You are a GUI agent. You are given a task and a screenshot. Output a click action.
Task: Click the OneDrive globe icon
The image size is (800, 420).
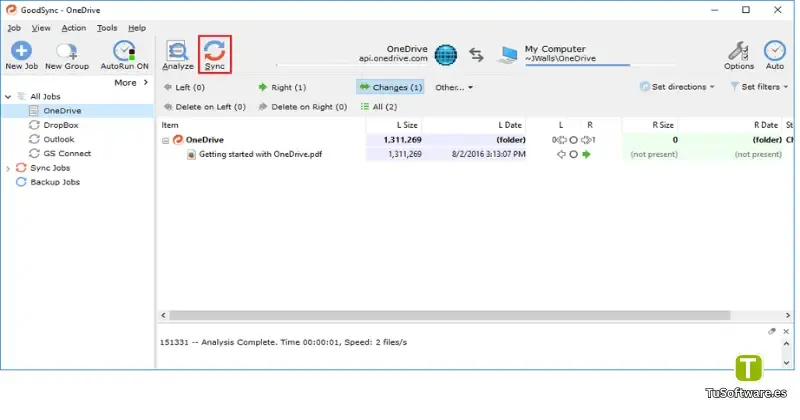(445, 55)
